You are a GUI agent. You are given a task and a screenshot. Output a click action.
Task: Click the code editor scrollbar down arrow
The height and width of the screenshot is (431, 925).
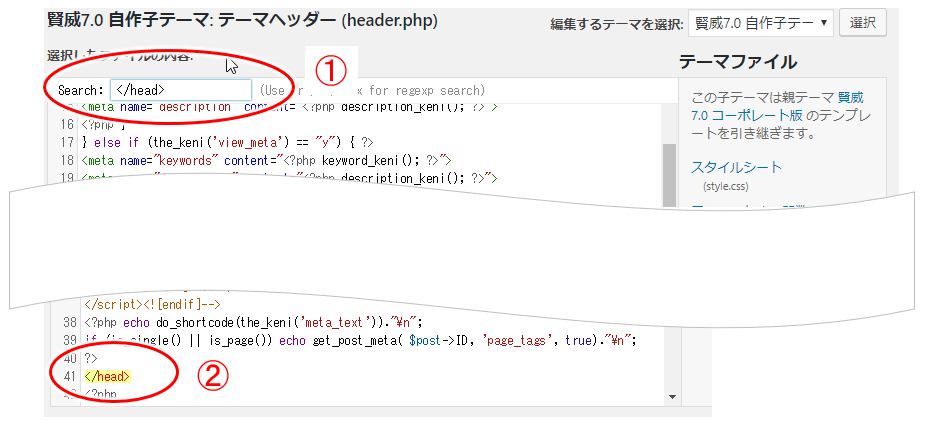point(671,397)
